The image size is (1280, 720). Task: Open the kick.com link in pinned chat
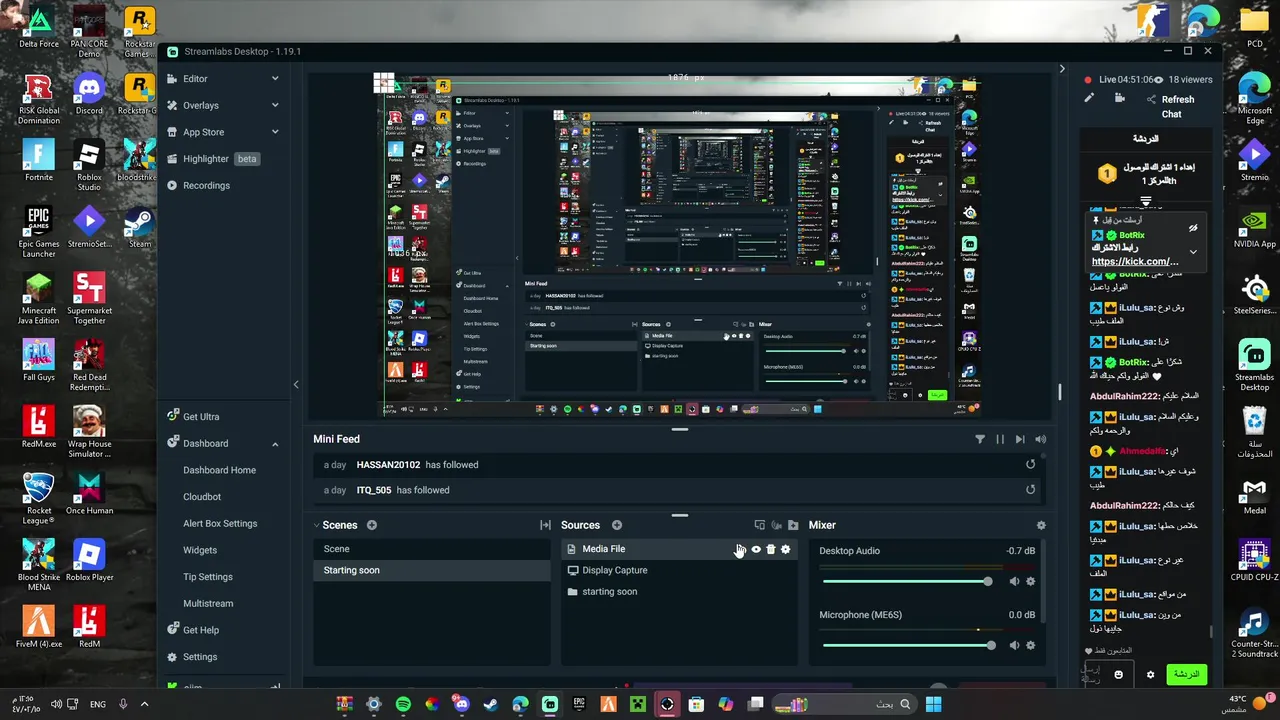[x=1135, y=261]
